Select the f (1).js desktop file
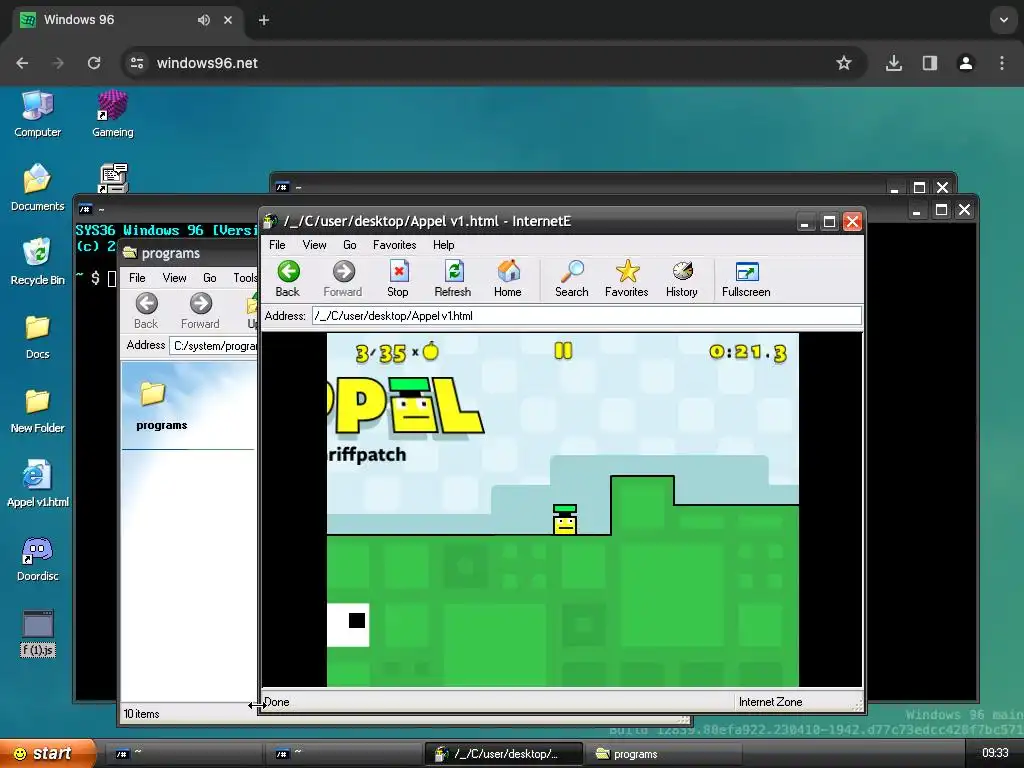This screenshot has width=1024, height=768. (x=38, y=633)
